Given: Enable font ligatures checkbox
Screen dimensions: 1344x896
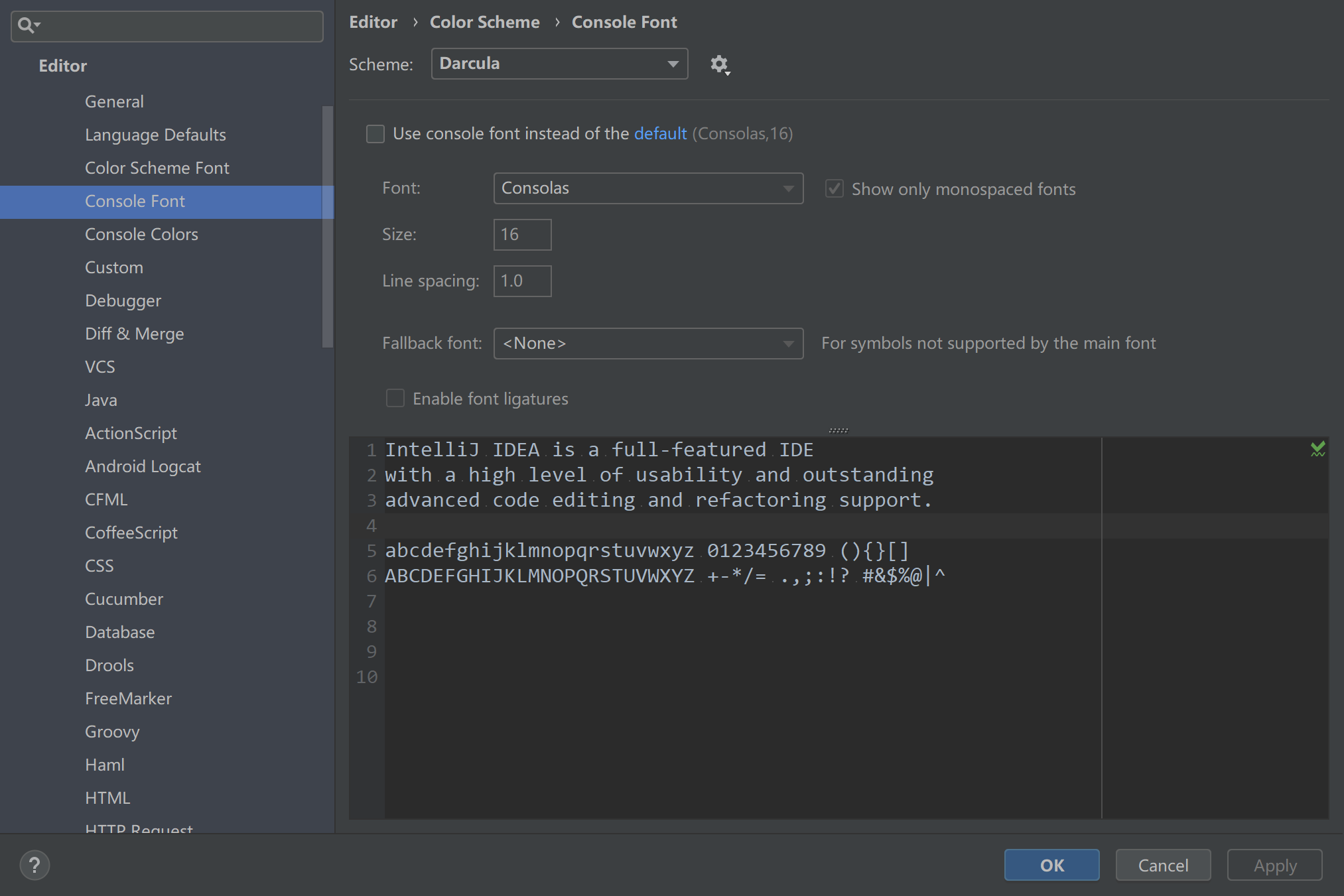Looking at the screenshot, I should tap(395, 399).
